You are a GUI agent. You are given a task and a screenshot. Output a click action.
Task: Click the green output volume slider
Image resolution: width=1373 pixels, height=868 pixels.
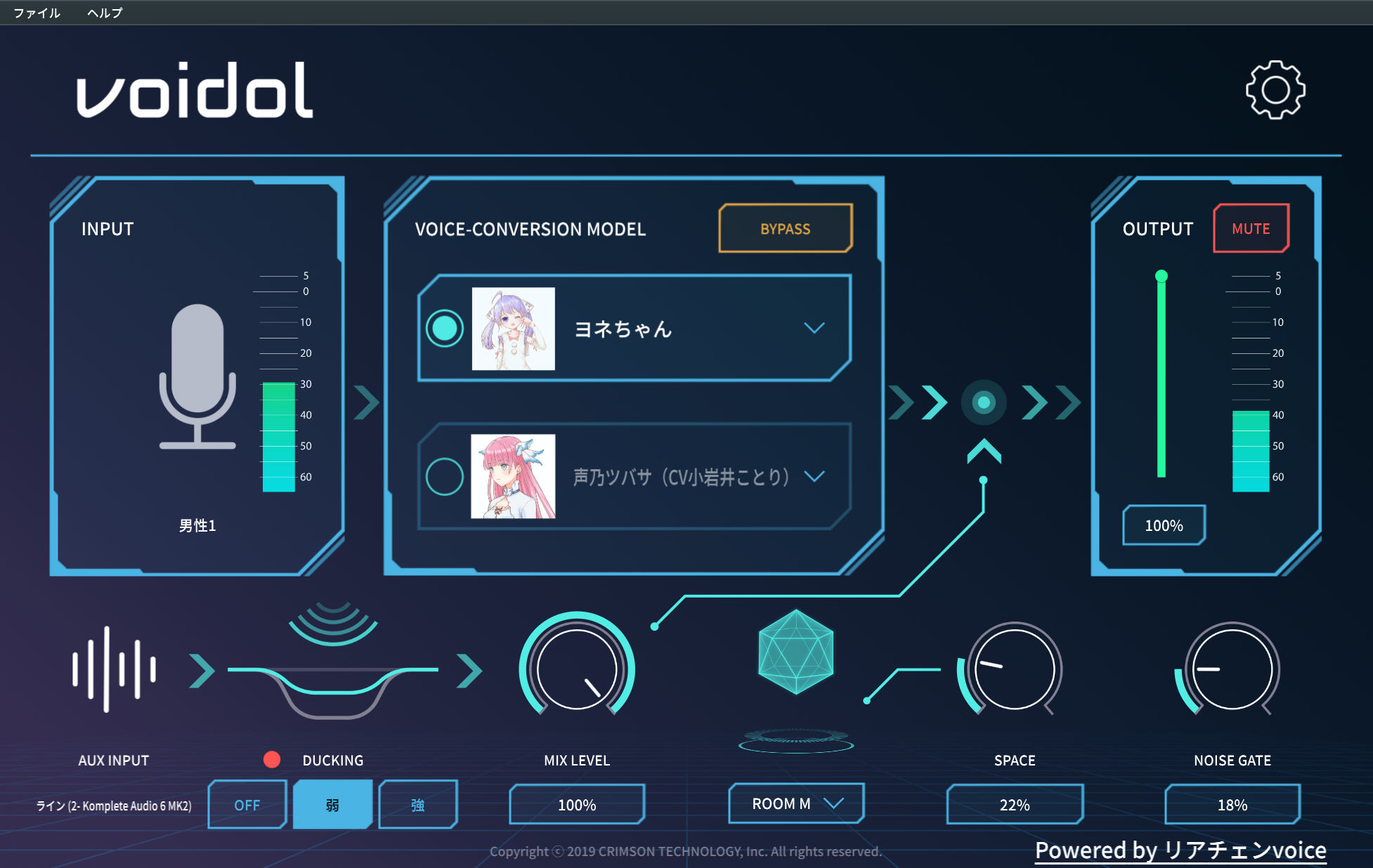tap(1161, 374)
